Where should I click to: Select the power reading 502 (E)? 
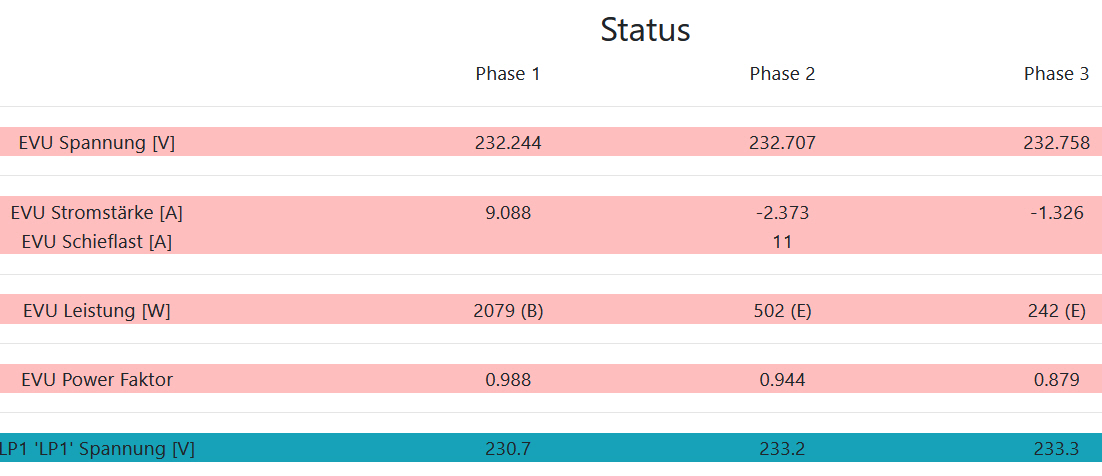click(782, 311)
